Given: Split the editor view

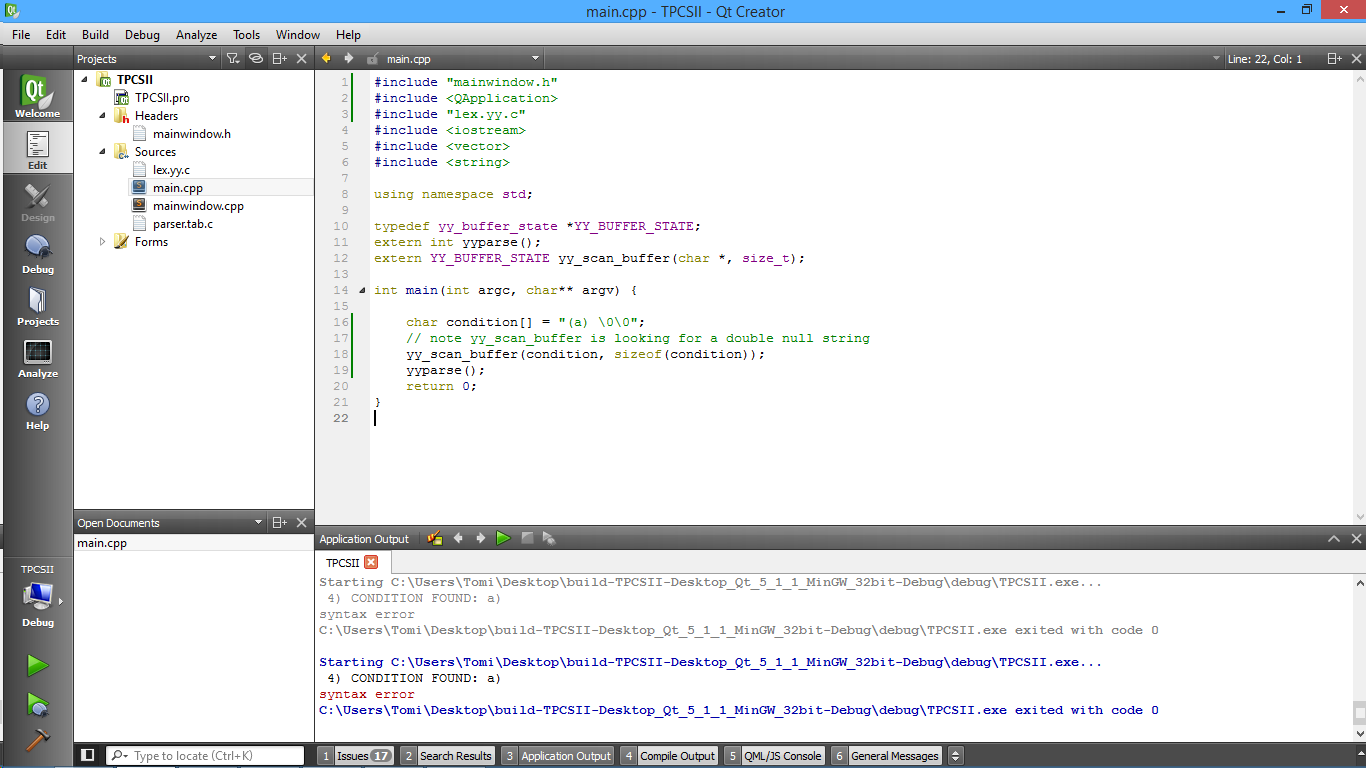Looking at the screenshot, I should click(x=1335, y=59).
